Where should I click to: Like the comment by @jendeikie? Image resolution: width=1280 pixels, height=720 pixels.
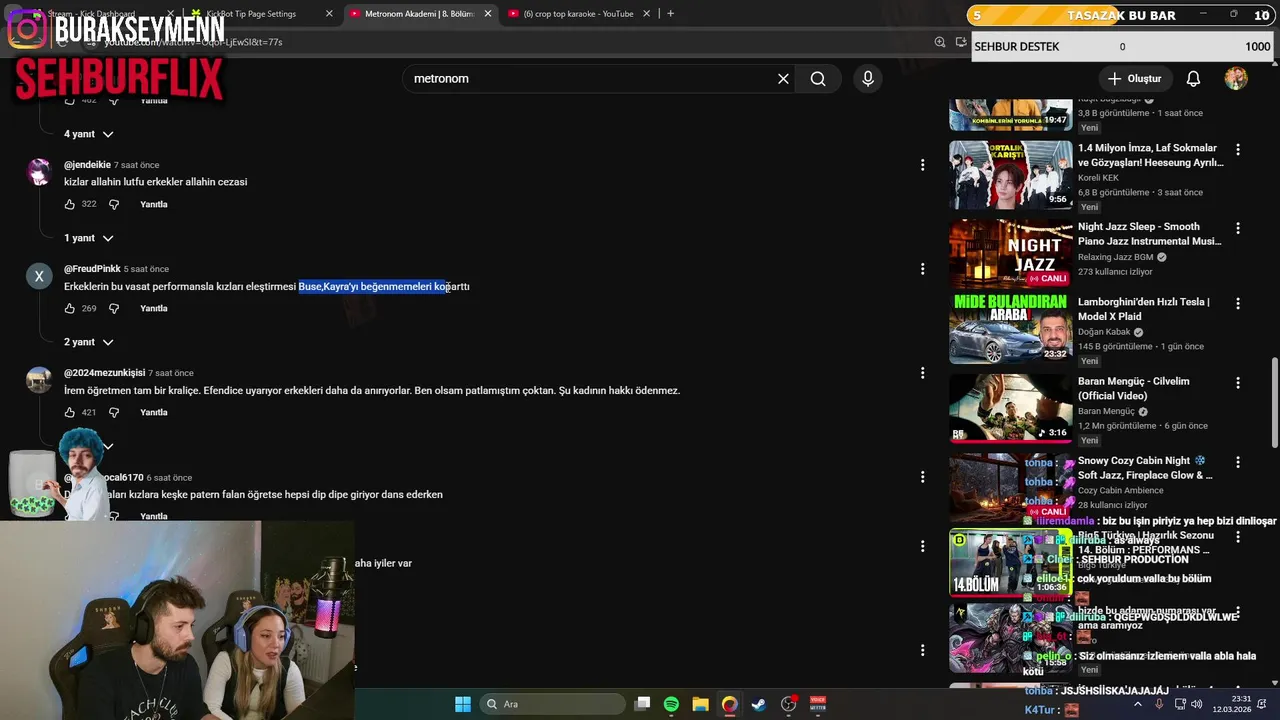tap(70, 204)
